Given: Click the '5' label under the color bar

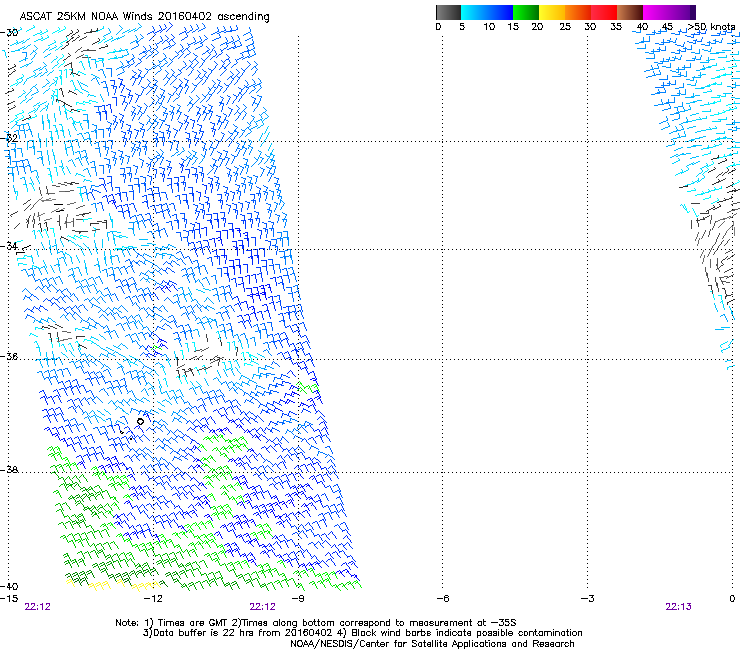Looking at the screenshot, I should click(462, 27).
